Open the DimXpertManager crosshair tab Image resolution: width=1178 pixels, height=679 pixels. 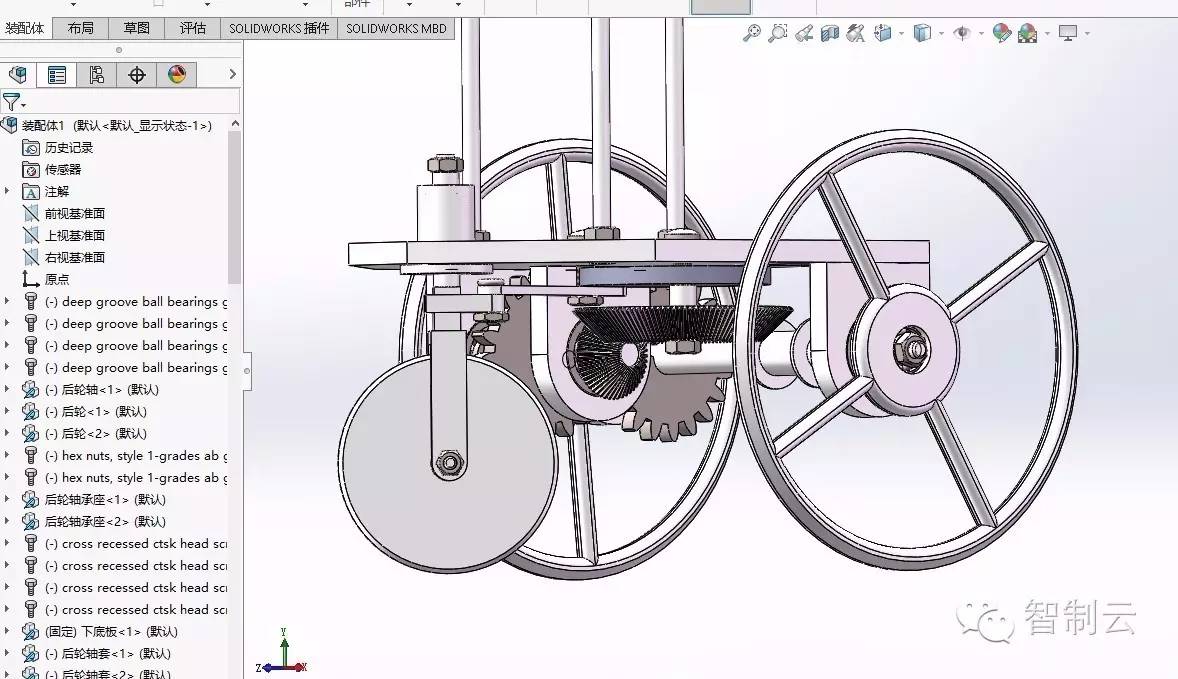136,74
